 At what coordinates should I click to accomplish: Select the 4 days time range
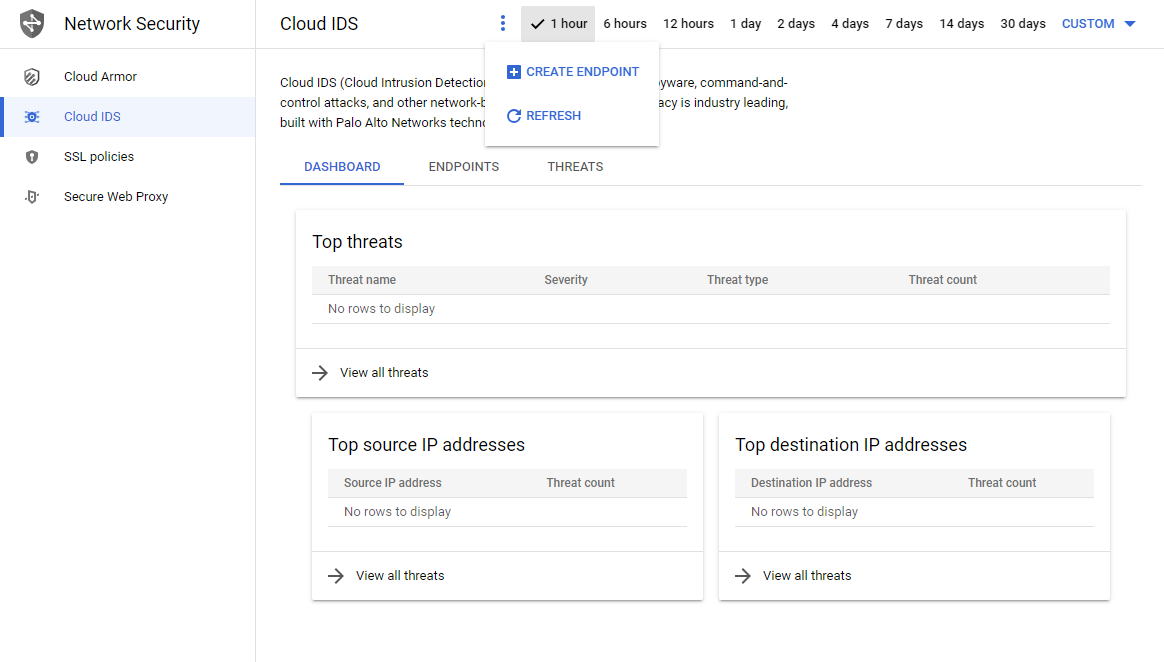[850, 24]
